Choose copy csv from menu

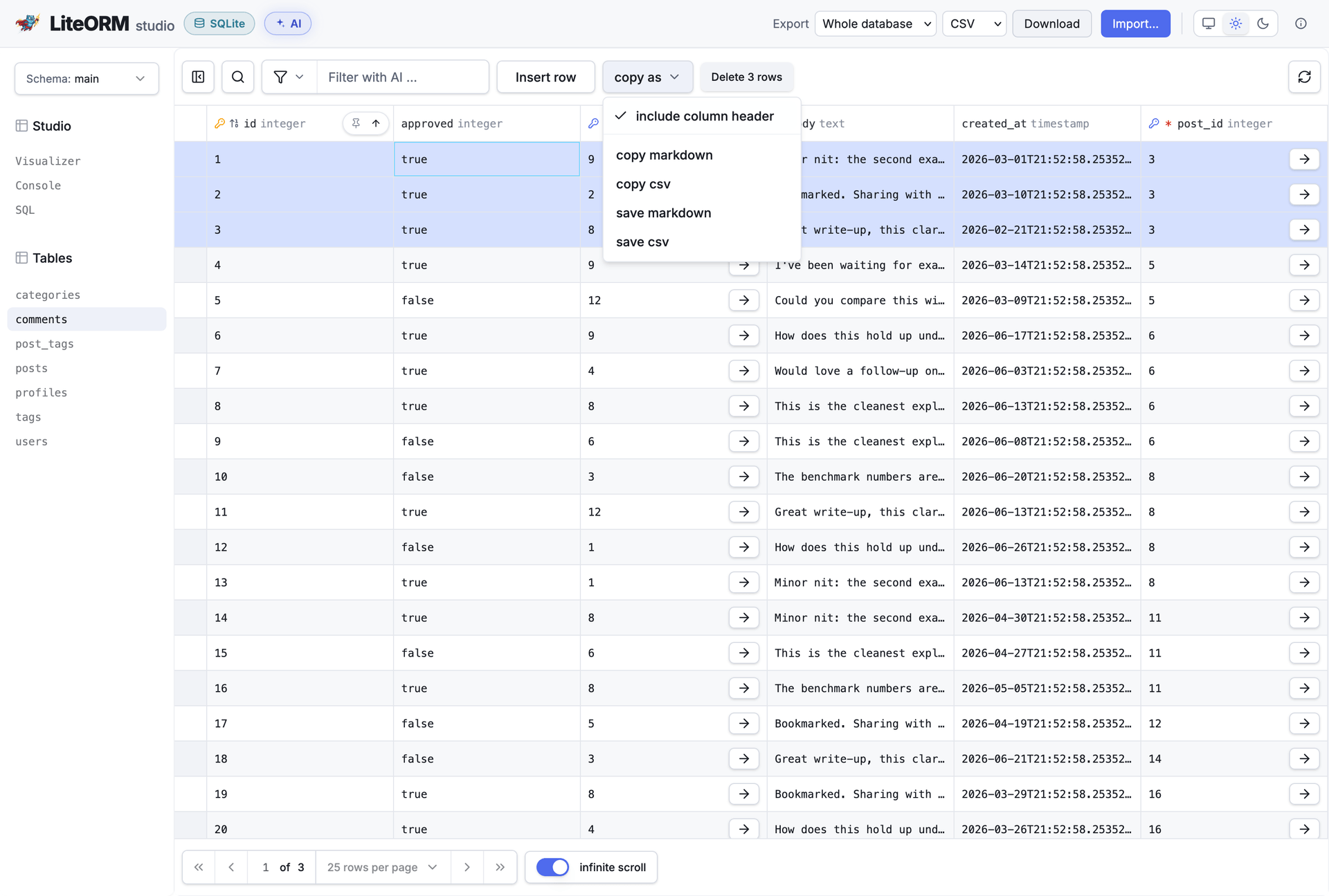coord(702,184)
